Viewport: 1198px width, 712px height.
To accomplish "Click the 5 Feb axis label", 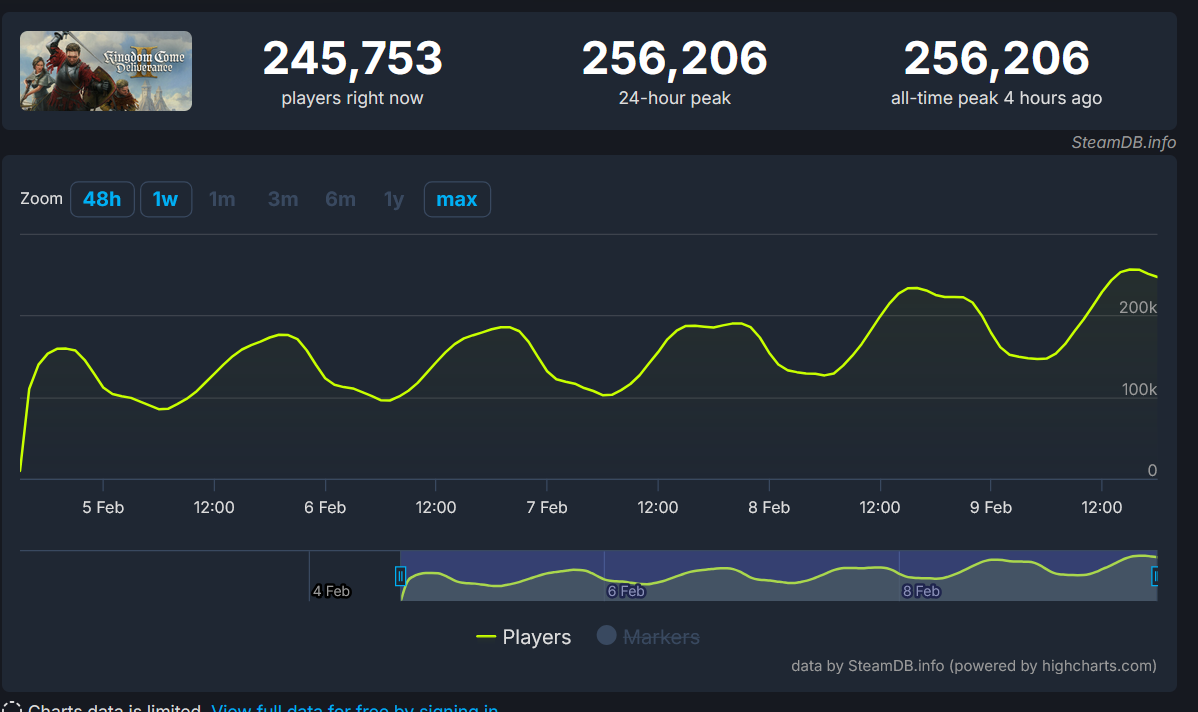I will tap(103, 507).
